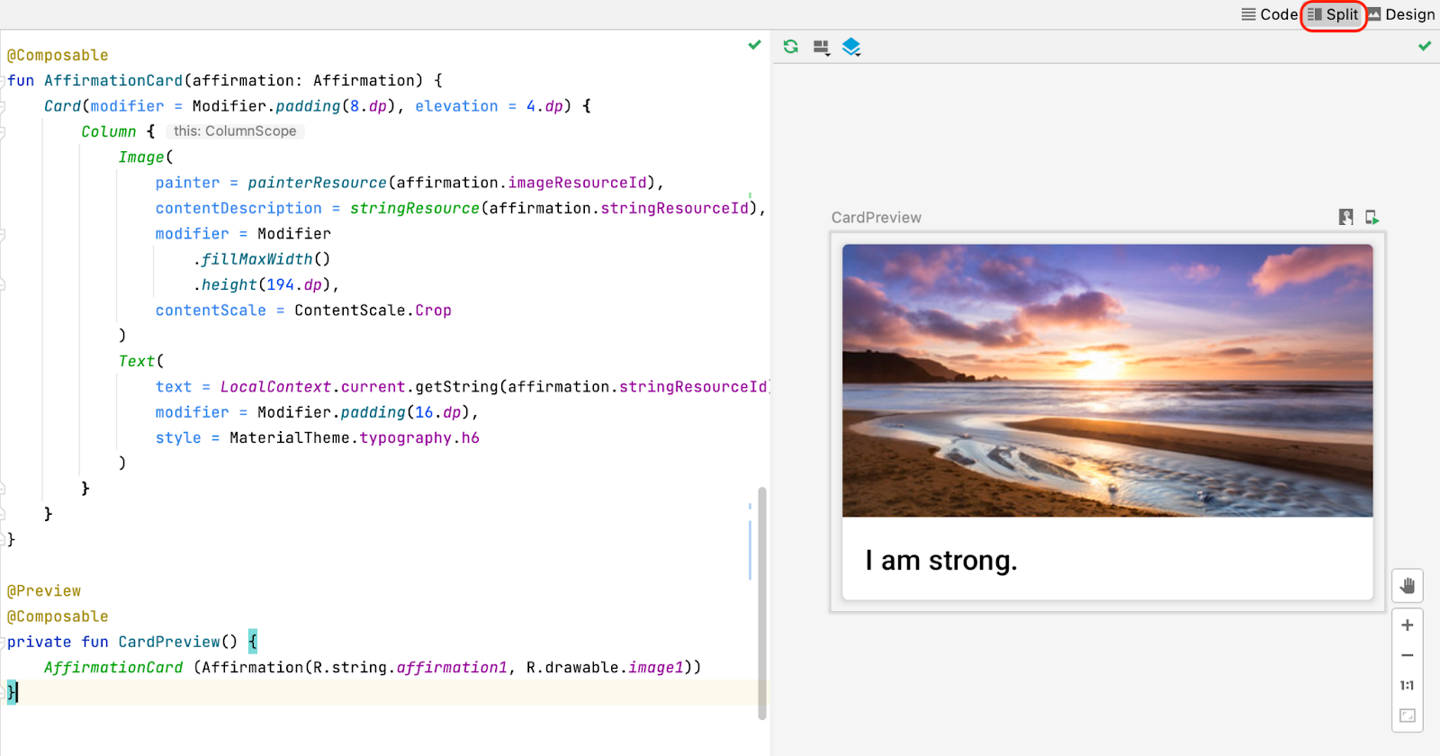Run CardPreview on device icon
Viewport: 1440px width, 756px height.
tap(1372, 217)
